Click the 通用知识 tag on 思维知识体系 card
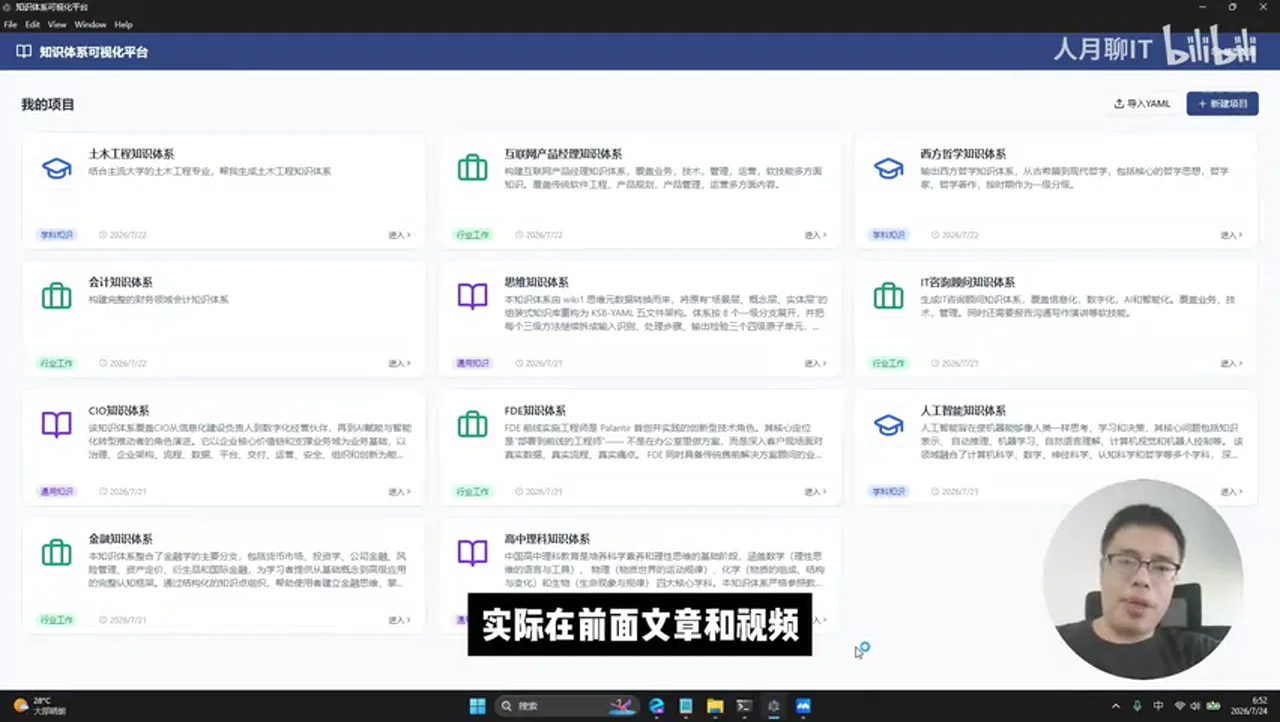The width and height of the screenshot is (1280, 722). 472,363
